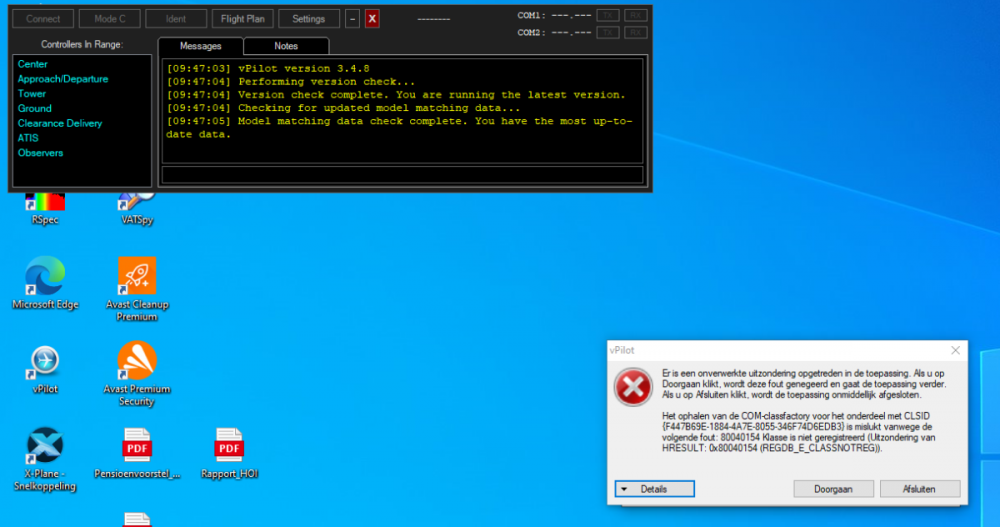Select Approach/Departure in the controllers list
Screen dimensions: 1000x527
coord(62,78)
